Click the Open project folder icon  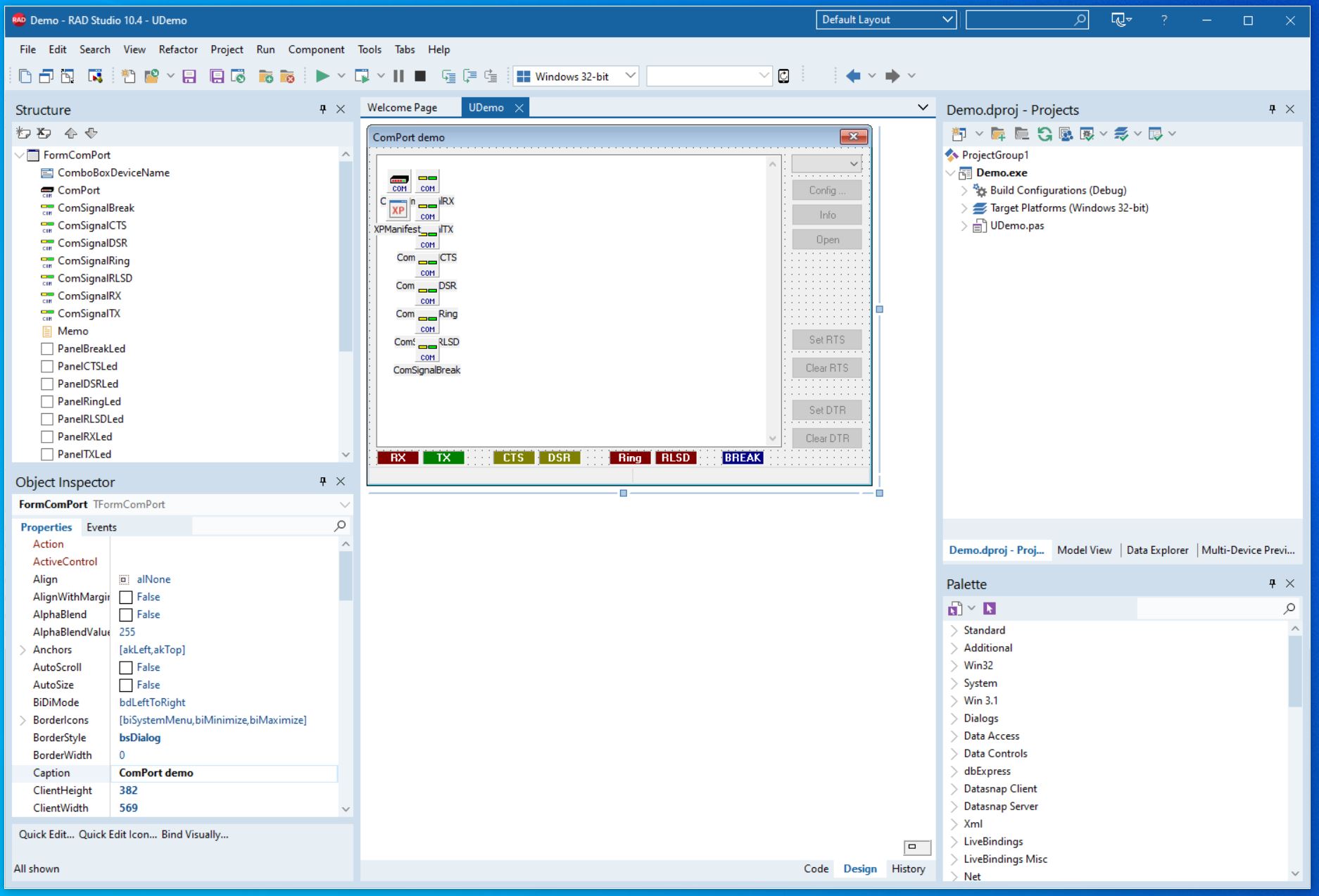tap(151, 76)
